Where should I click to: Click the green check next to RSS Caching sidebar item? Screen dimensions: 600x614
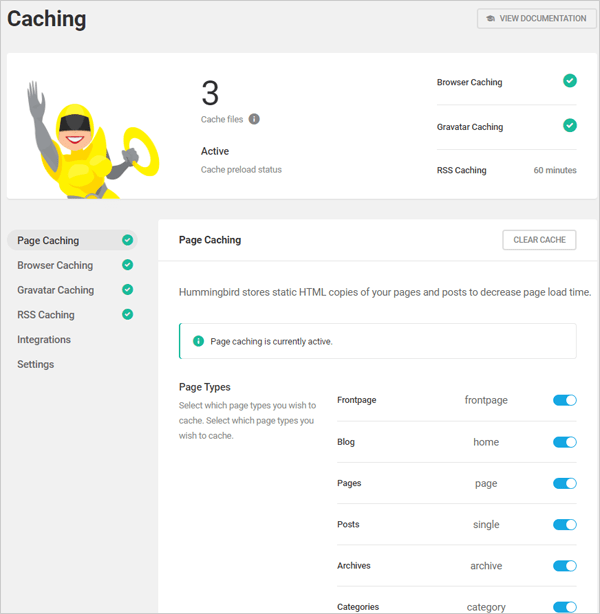click(127, 315)
